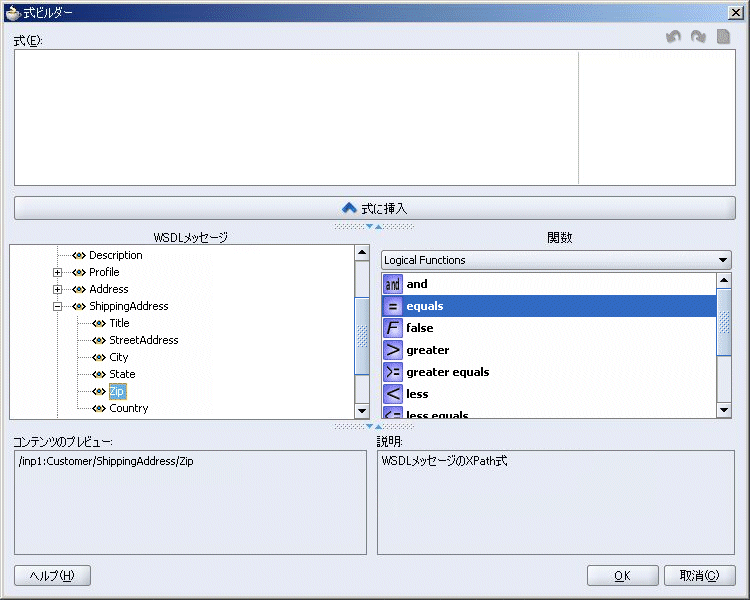Select the 'equals' function entry
750x600 pixels.
549,306
